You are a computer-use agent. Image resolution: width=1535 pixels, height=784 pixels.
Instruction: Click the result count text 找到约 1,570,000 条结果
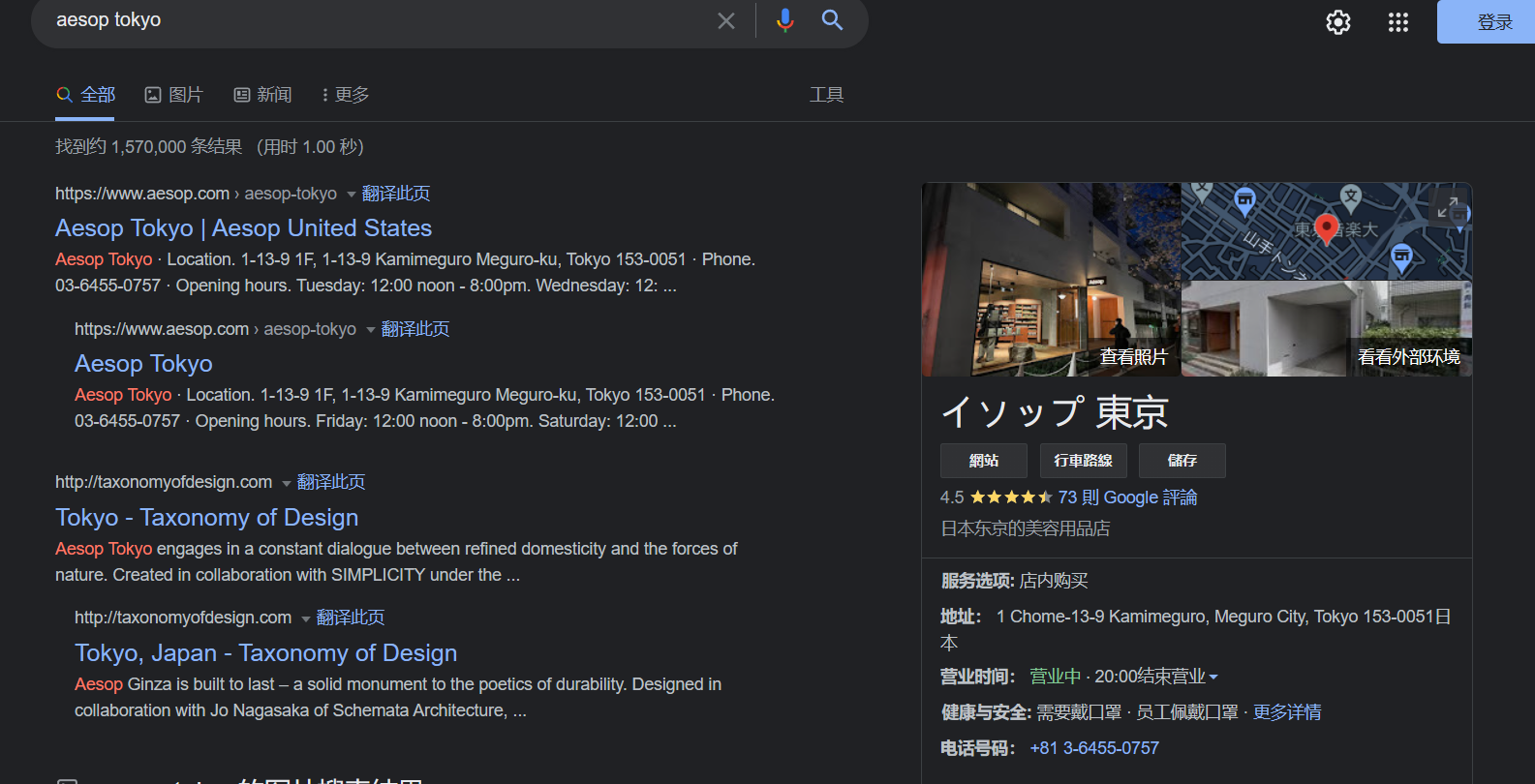click(x=149, y=147)
